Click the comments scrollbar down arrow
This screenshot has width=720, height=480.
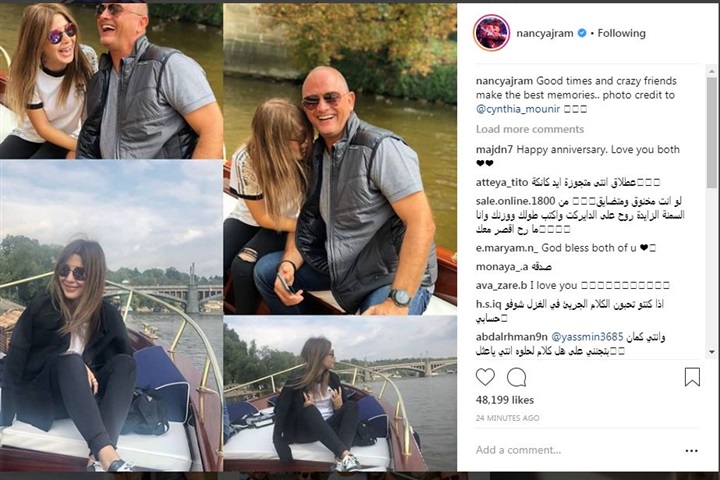tap(712, 352)
